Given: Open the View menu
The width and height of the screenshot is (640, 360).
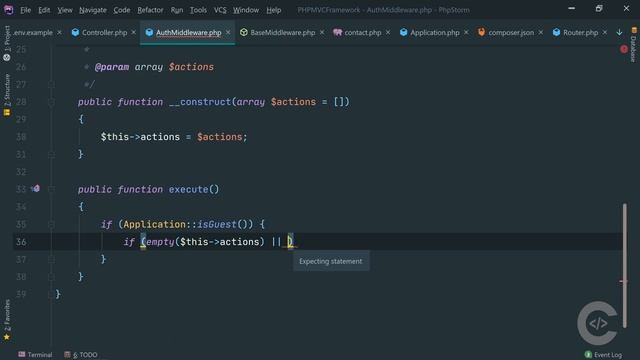Looking at the screenshot, I should click(64, 10).
